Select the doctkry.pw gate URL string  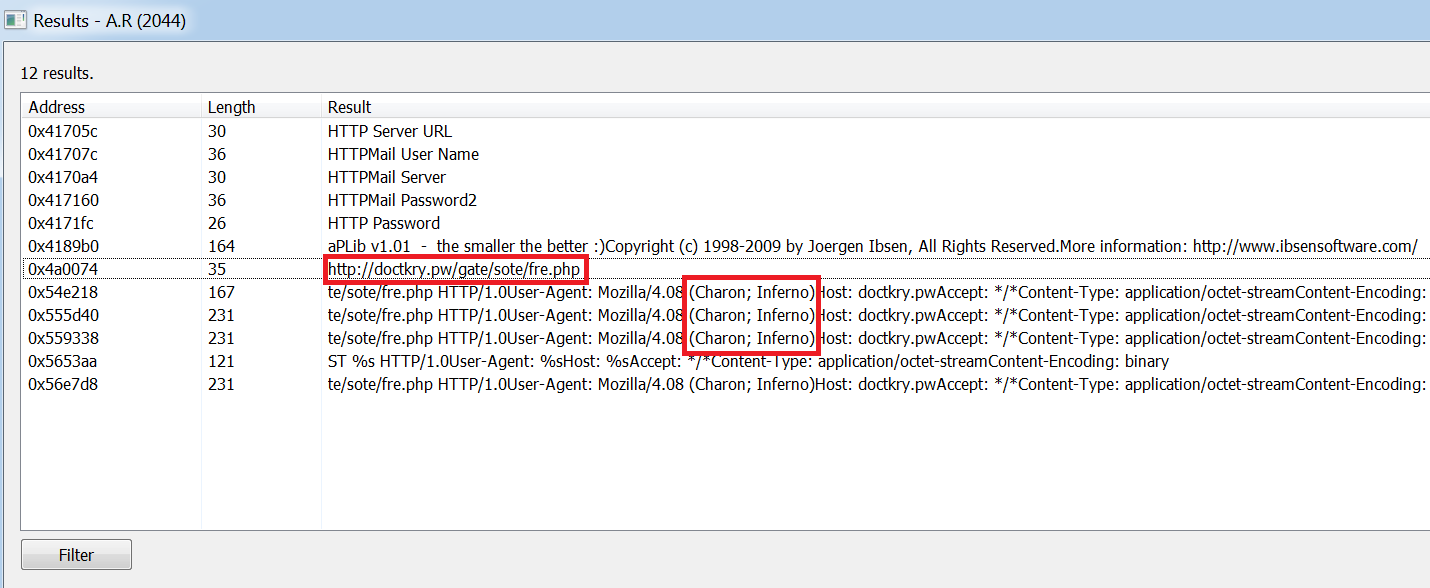pos(454,269)
